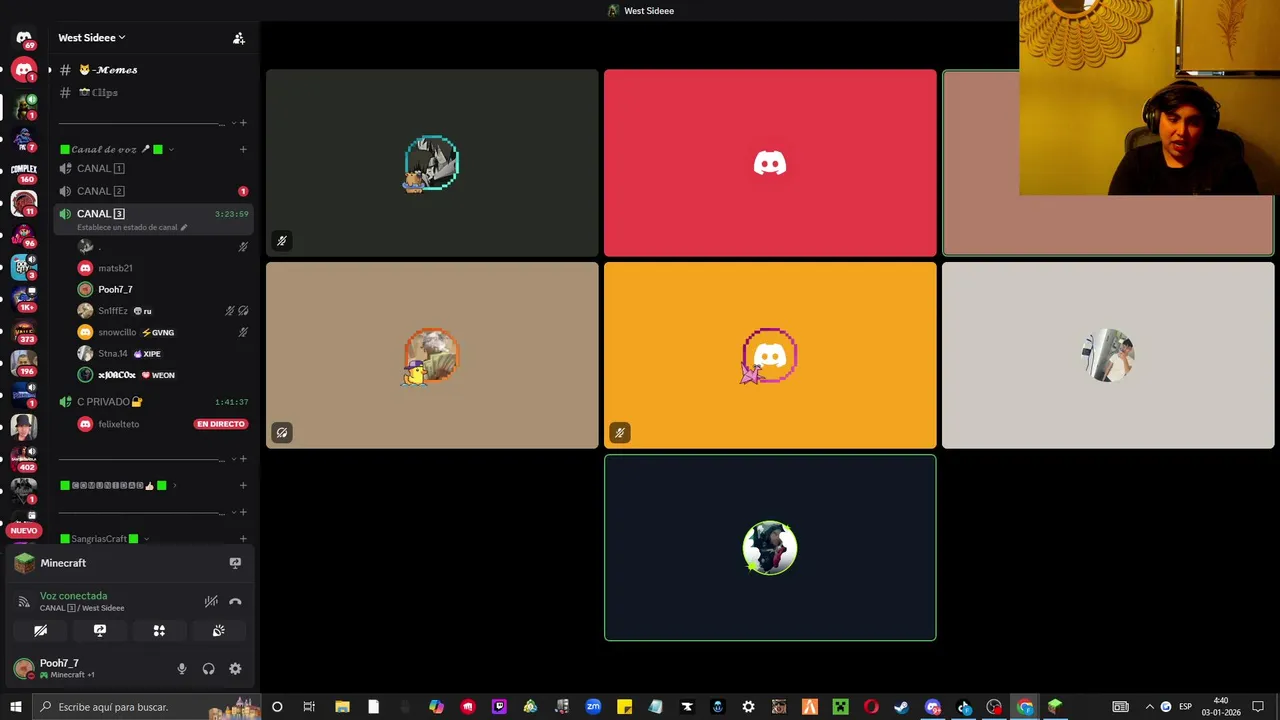The height and width of the screenshot is (720, 1280).
Task: Open West Sideee server dropdown menu
Action: [x=92, y=38]
